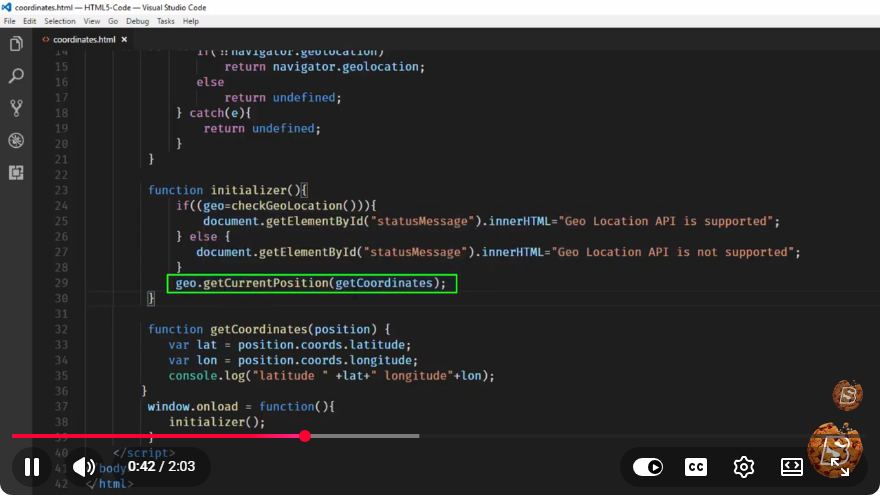Open the Tasks menu

point(166,21)
